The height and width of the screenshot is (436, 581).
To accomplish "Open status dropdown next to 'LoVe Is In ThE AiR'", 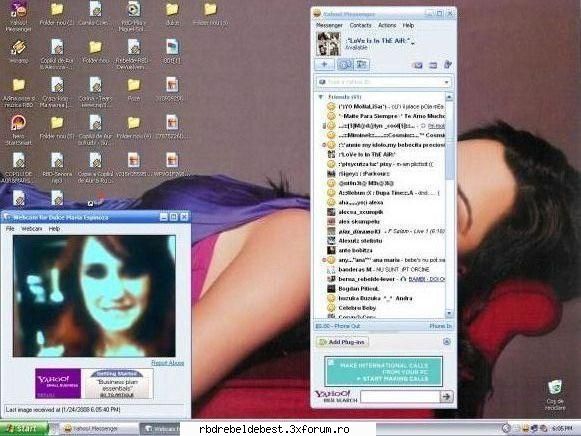I will pos(413,43).
